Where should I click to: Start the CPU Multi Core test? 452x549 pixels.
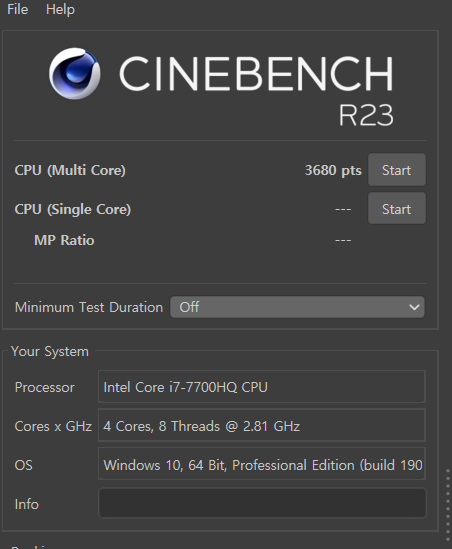(x=397, y=170)
